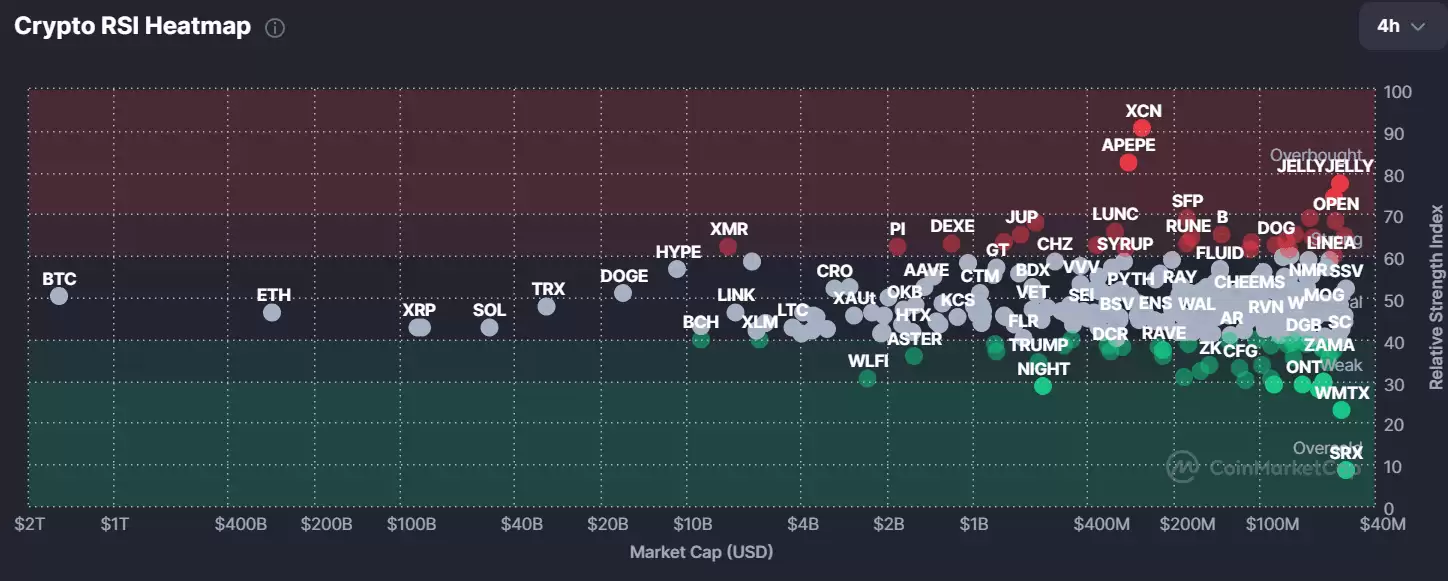This screenshot has width=1448, height=581.
Task: Click the CoinMarketCap watermark logo
Action: point(1184,466)
